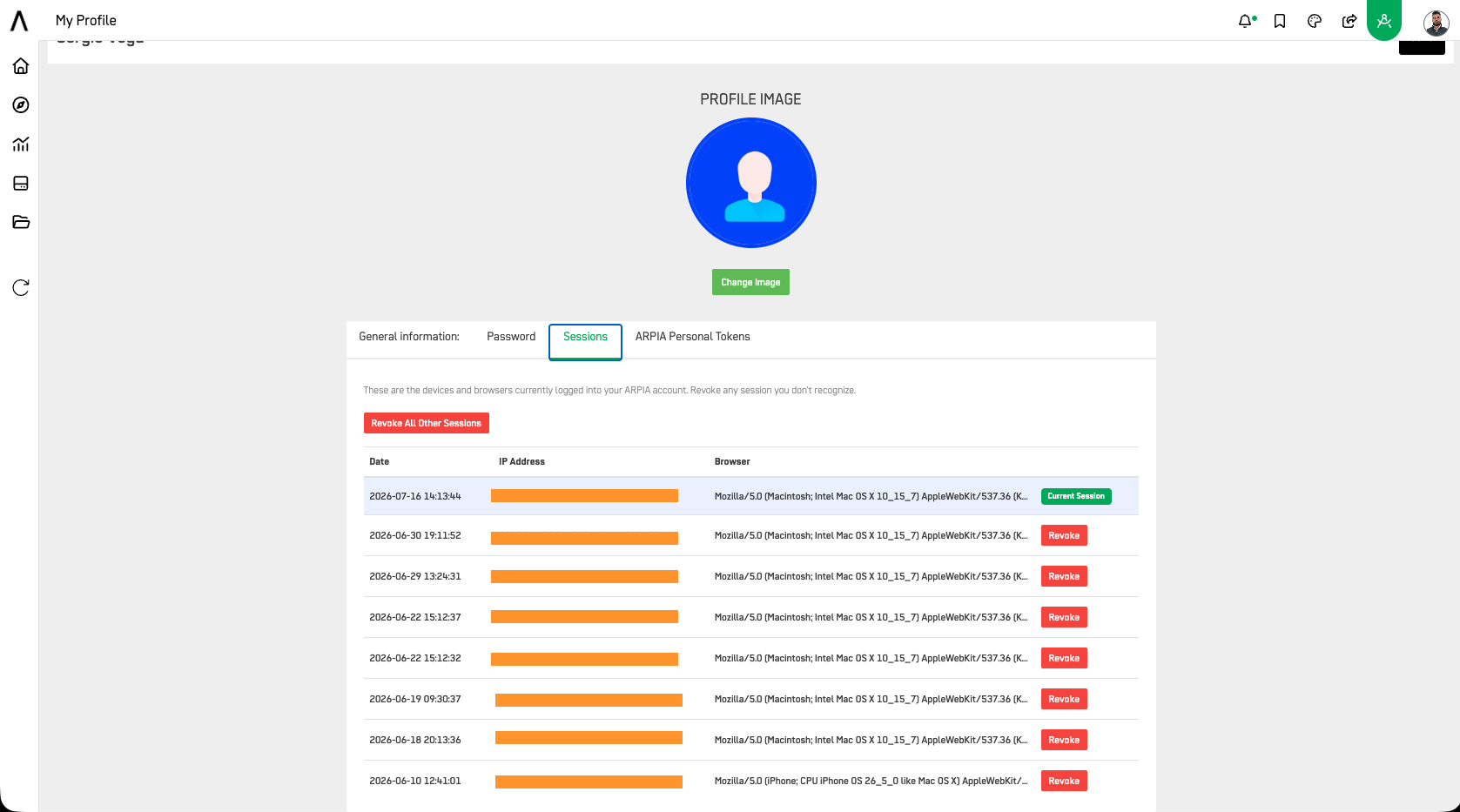The height and width of the screenshot is (812, 1460).
Task: Click Revoke All Other Sessions
Action: pos(427,423)
